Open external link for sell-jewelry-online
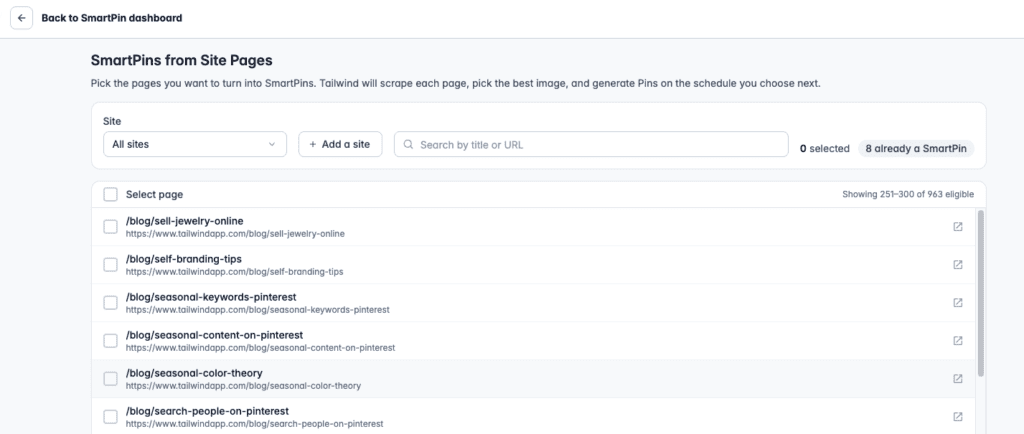 pyautogui.click(x=957, y=226)
